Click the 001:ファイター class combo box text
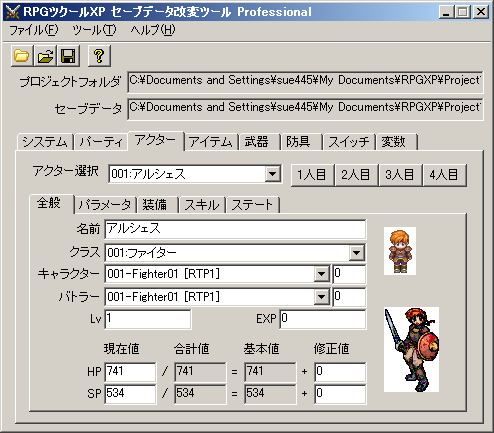Image resolution: width=494 pixels, height=433 pixels. point(142,253)
